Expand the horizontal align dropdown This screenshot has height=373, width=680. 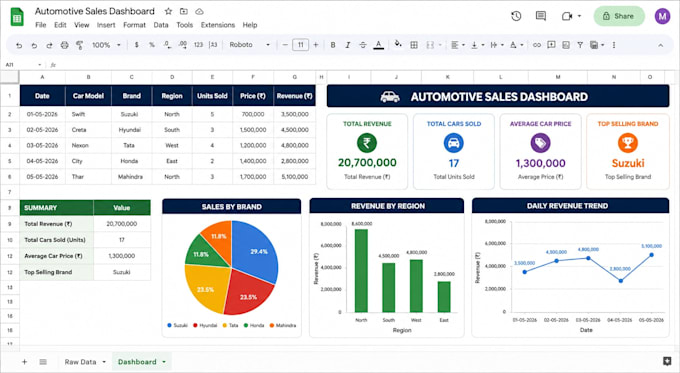coord(463,45)
